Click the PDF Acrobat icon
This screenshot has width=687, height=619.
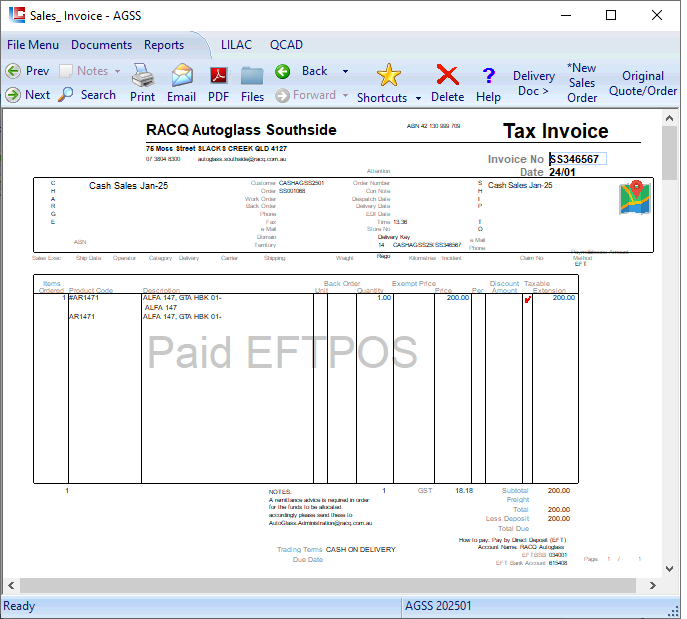(219, 75)
